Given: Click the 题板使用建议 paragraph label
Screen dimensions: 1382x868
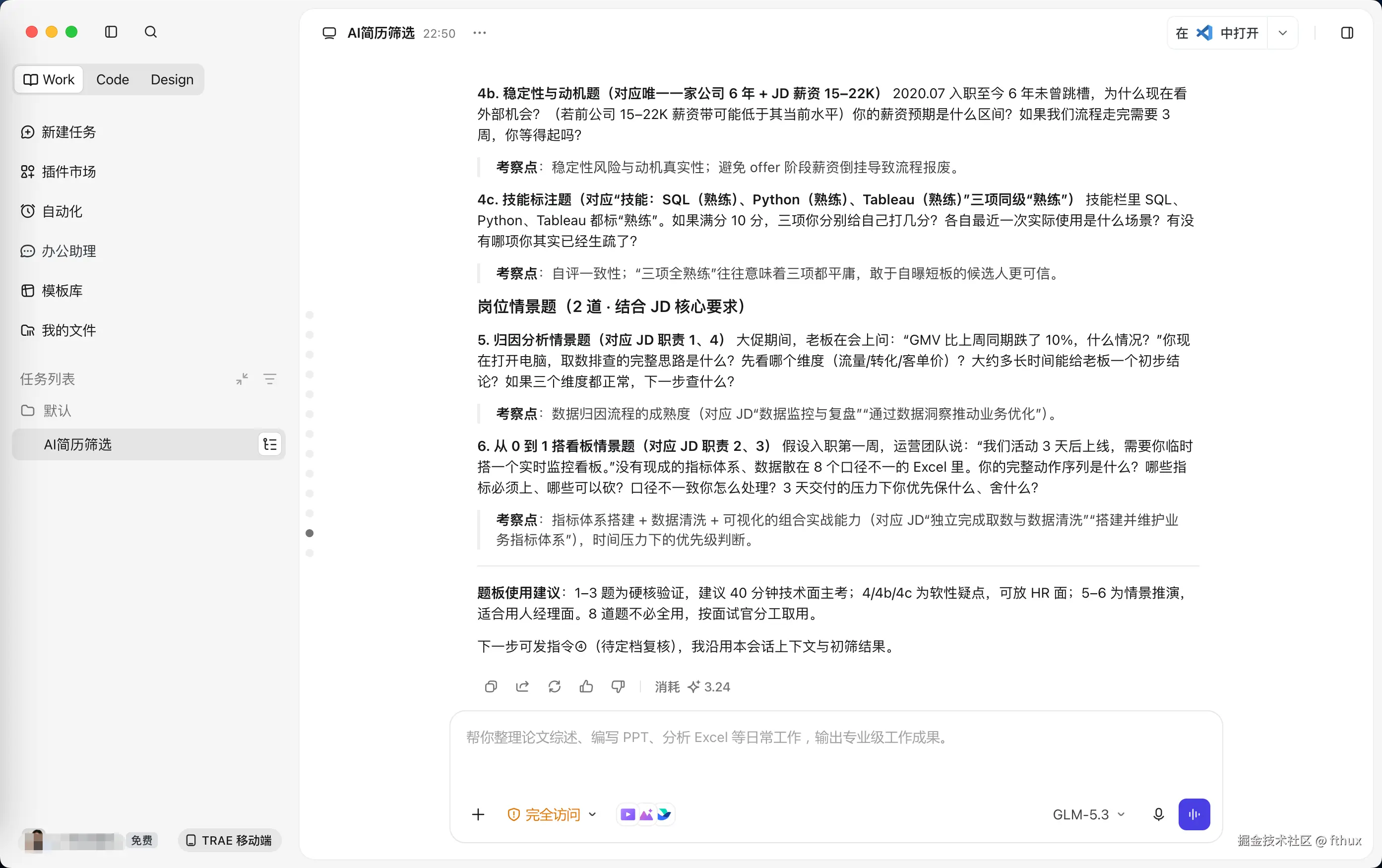Looking at the screenshot, I should click(519, 593).
